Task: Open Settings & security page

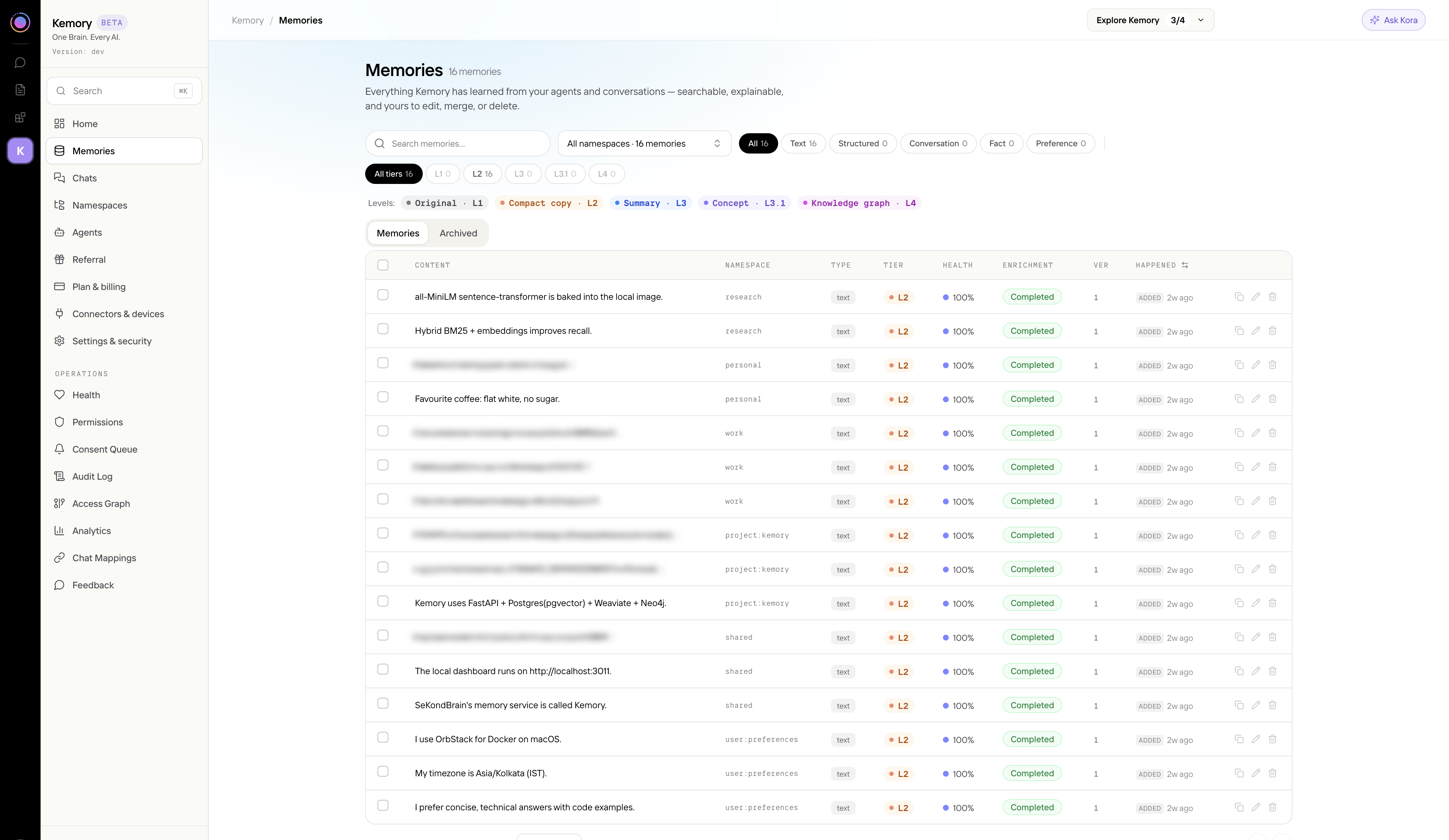Action: point(124,341)
